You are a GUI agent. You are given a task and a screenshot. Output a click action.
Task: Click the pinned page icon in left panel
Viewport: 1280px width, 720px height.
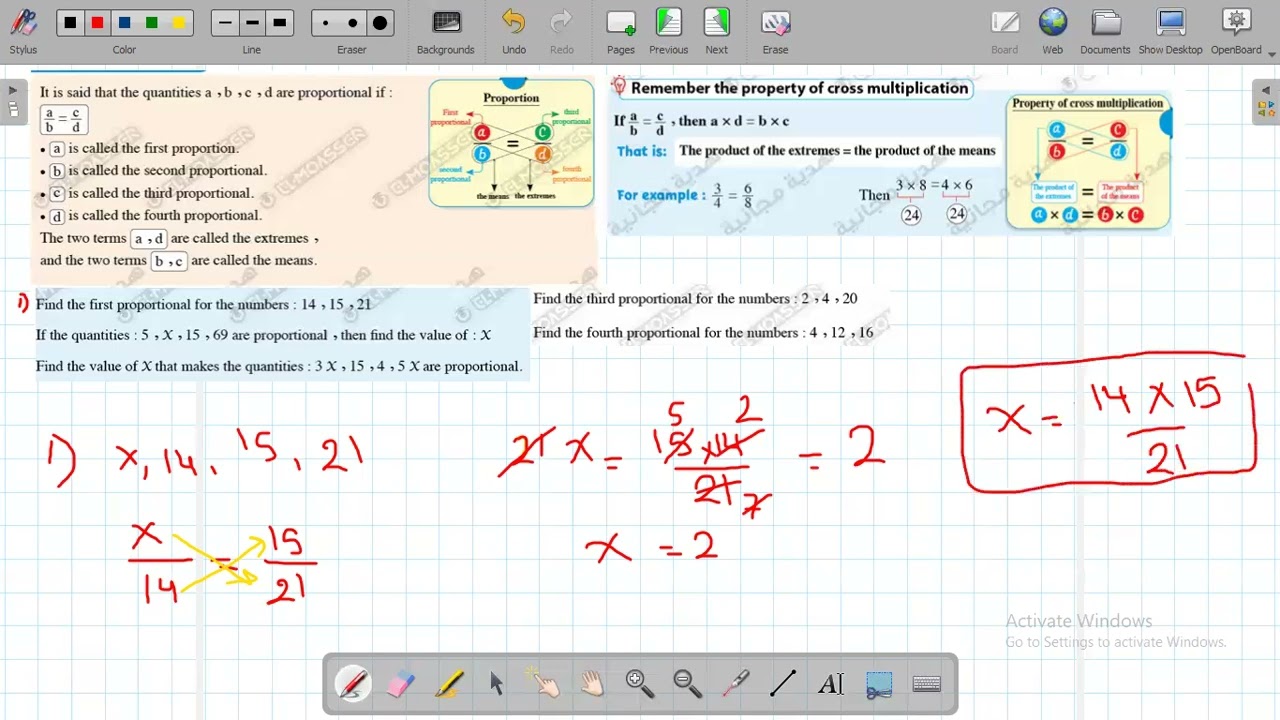click(13, 109)
